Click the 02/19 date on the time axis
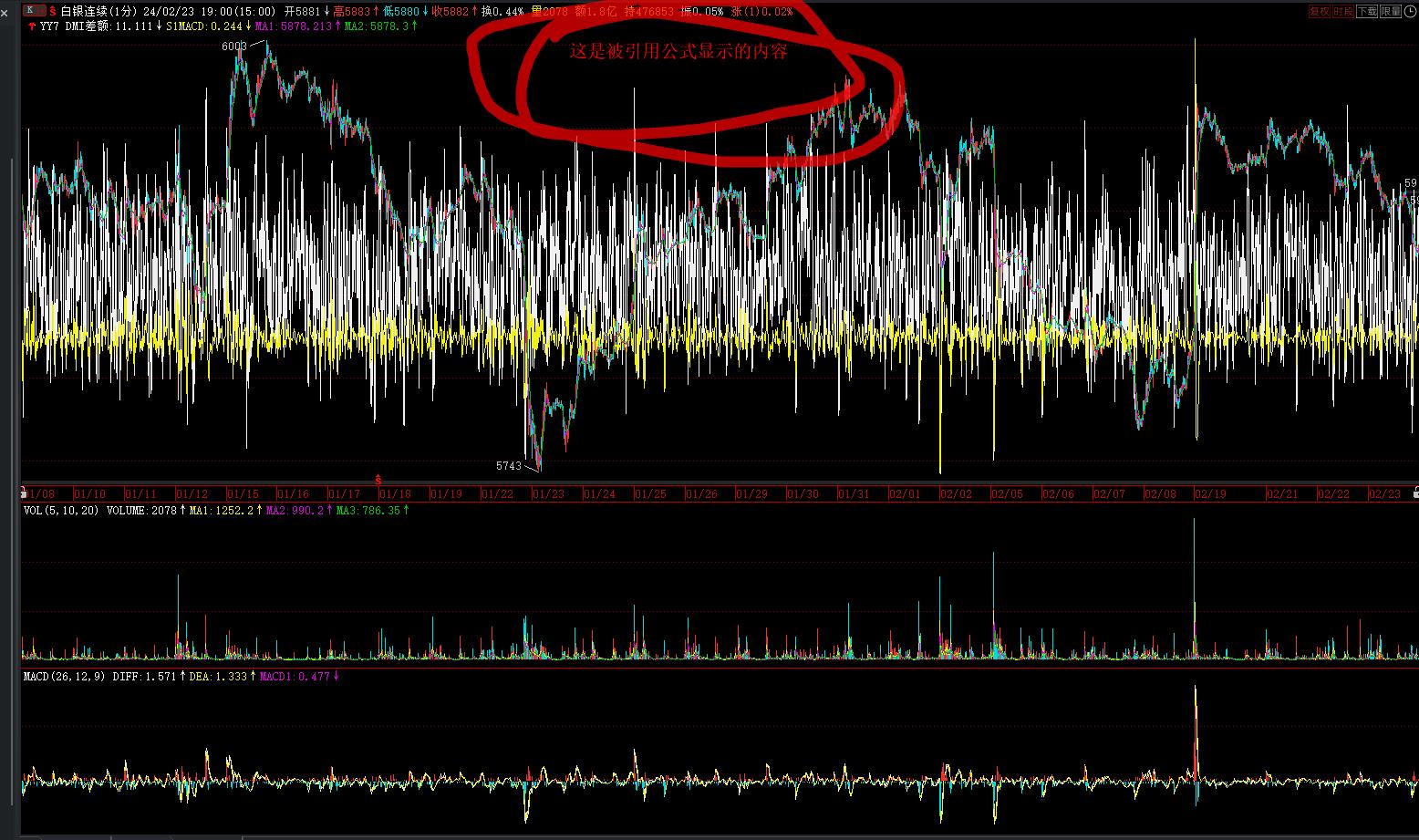1419x840 pixels. pos(1212,494)
